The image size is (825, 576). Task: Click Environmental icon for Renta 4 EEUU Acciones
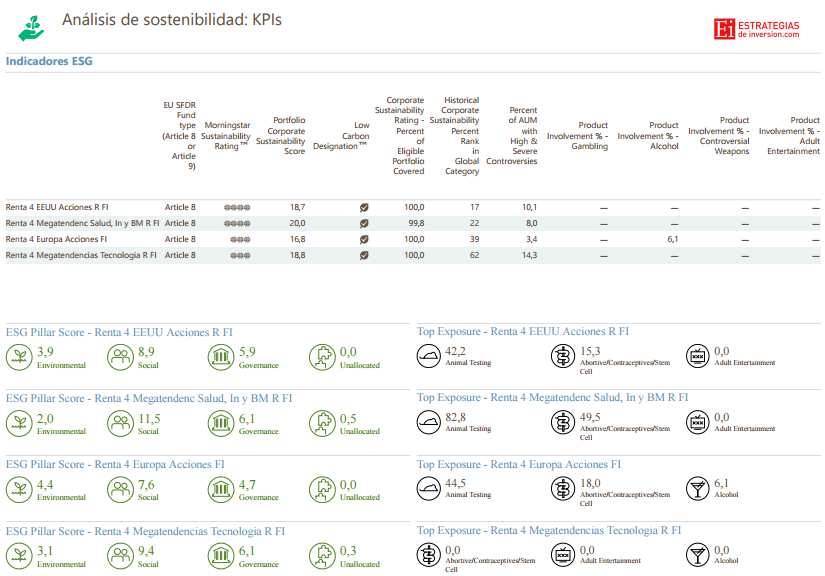[x=19, y=356]
